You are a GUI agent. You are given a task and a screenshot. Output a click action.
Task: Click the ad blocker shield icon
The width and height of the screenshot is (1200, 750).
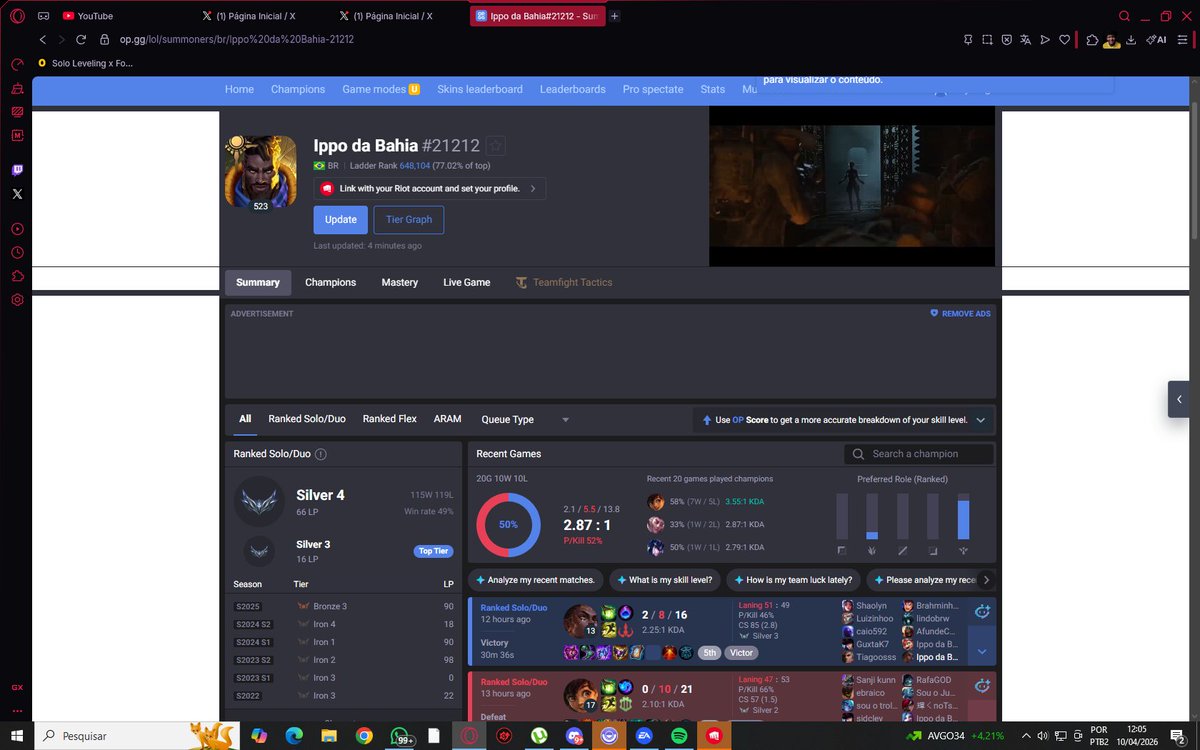(x=1007, y=39)
